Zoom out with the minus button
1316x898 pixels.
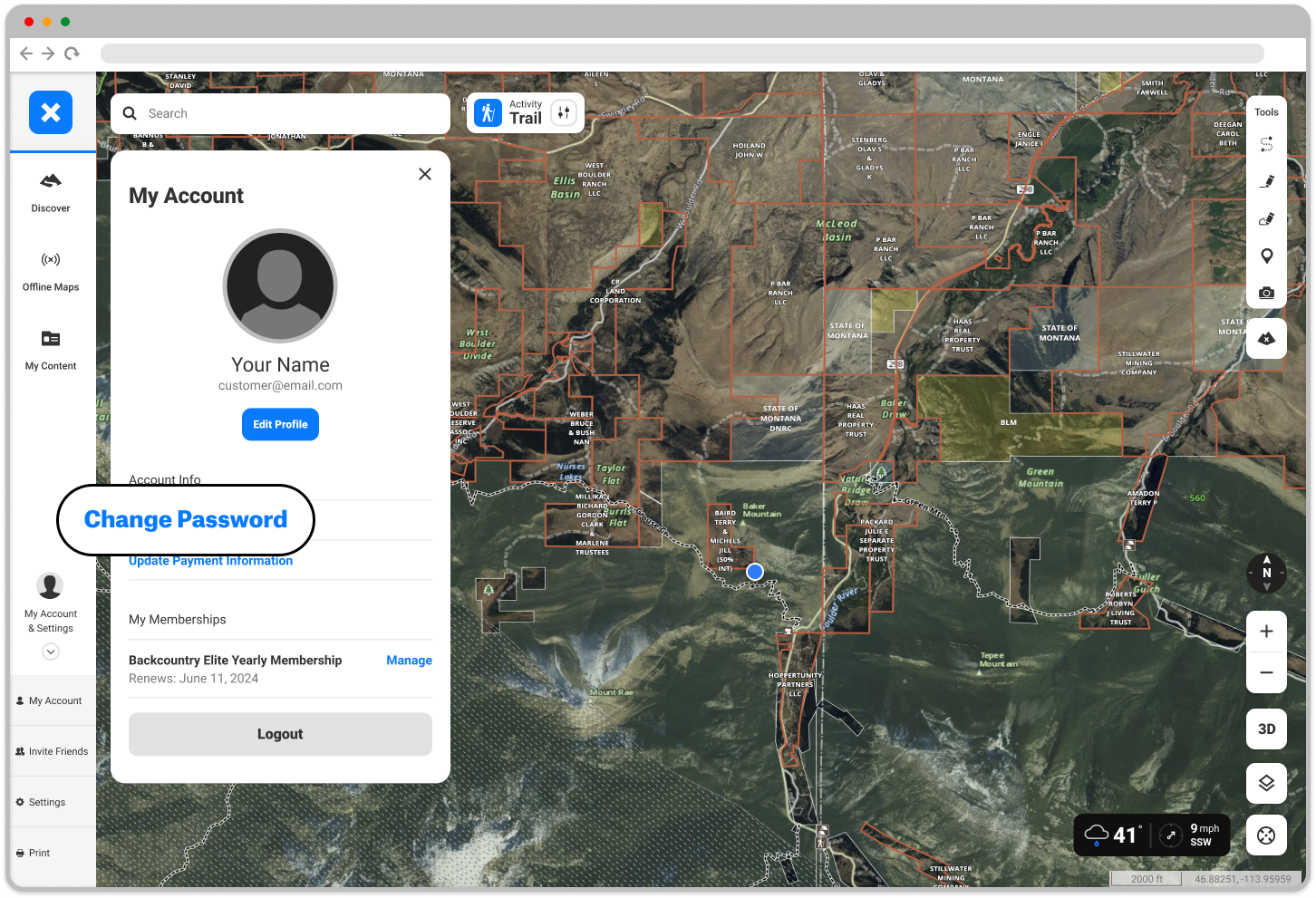pyautogui.click(x=1267, y=672)
